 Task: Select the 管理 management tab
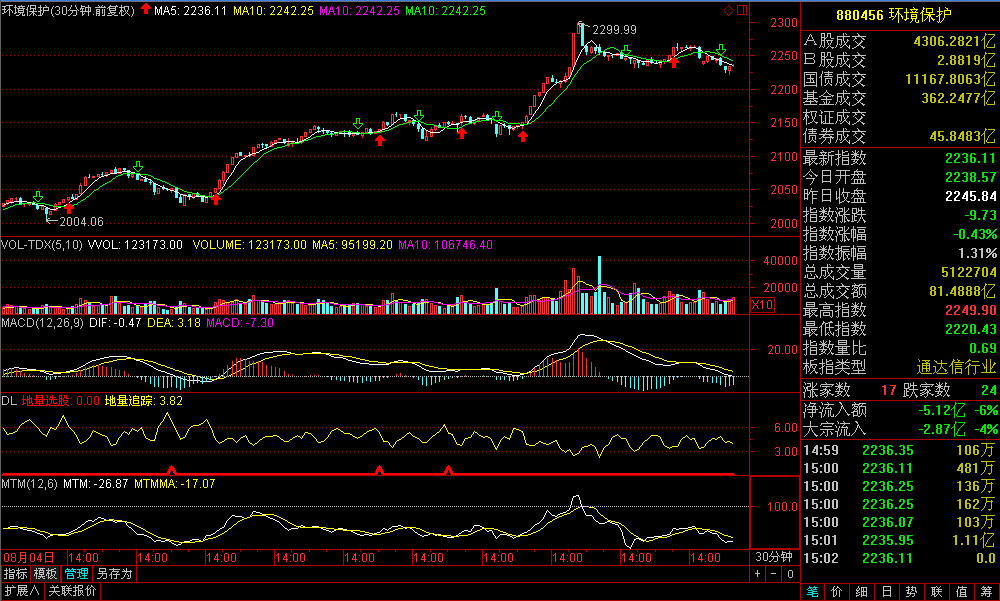pyautogui.click(x=76, y=574)
